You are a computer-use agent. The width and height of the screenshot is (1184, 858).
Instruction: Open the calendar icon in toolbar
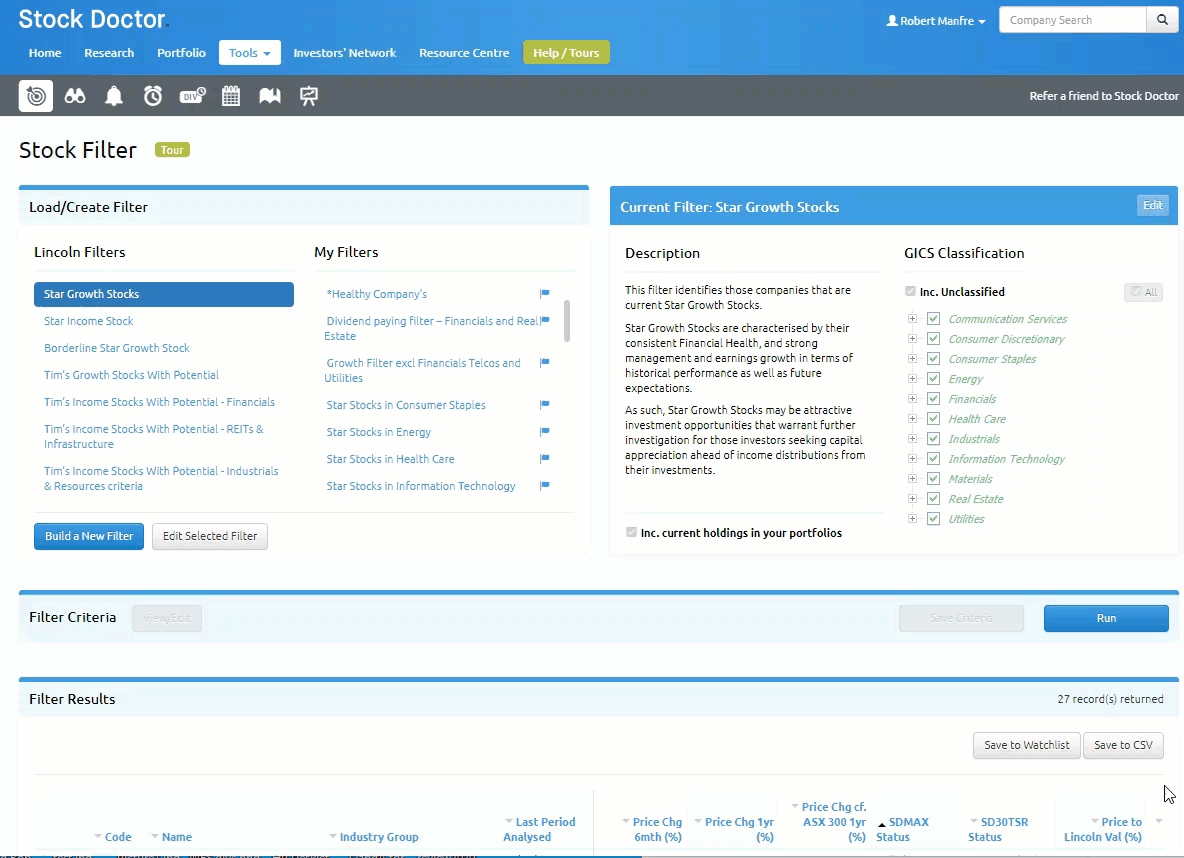click(231, 96)
